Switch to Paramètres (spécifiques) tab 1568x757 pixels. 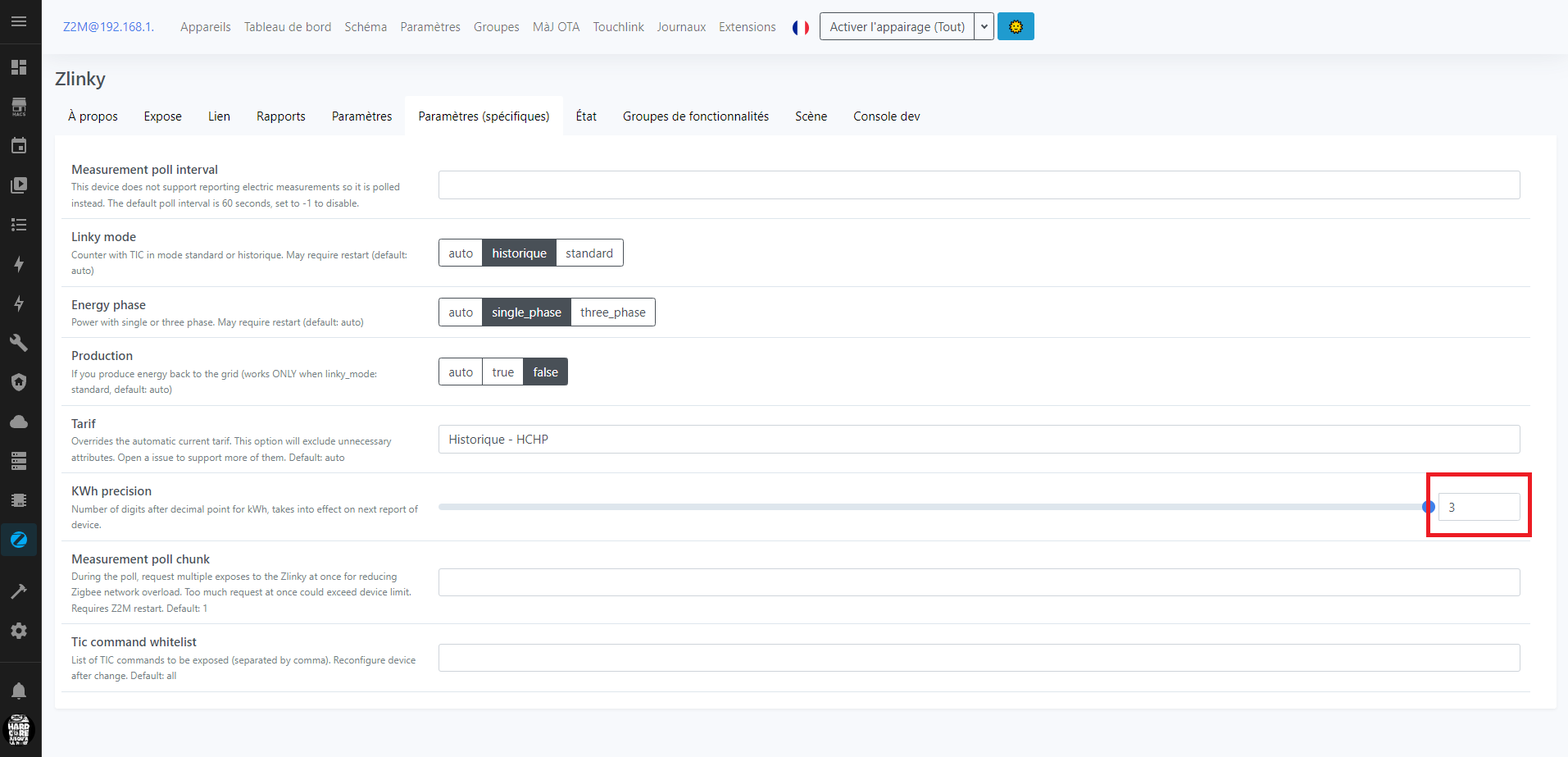484,116
